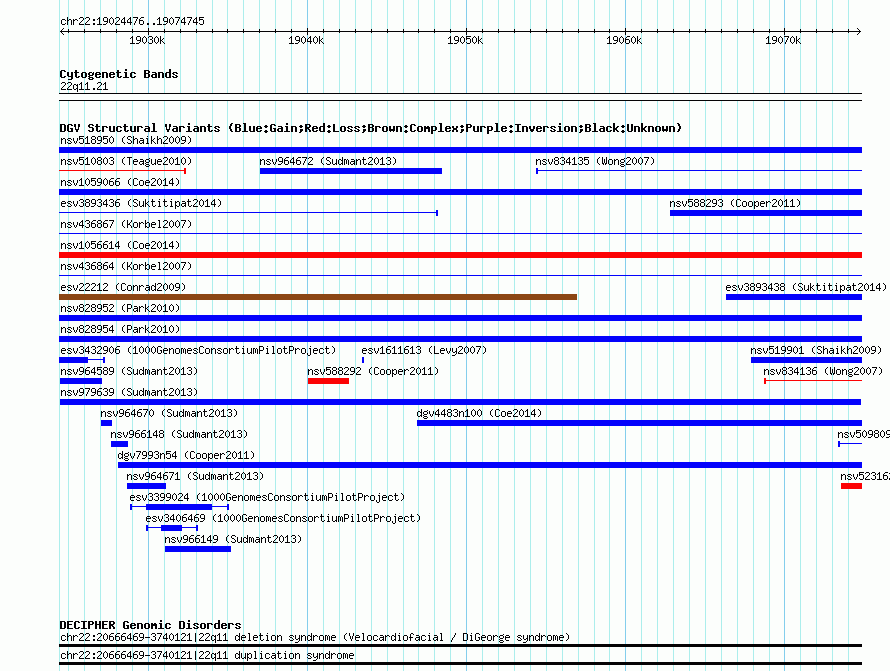This screenshot has width=890, height=671.
Task: Click the DECIPHER Genomic Disorders track title
Action: pos(150,625)
